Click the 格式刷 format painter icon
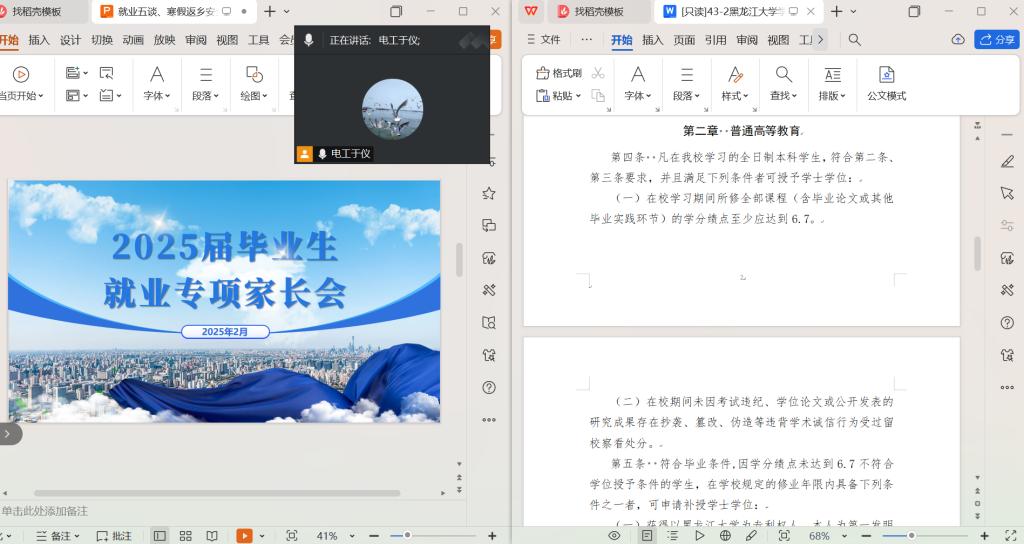Image resolution: width=1024 pixels, height=544 pixels. tap(559, 73)
